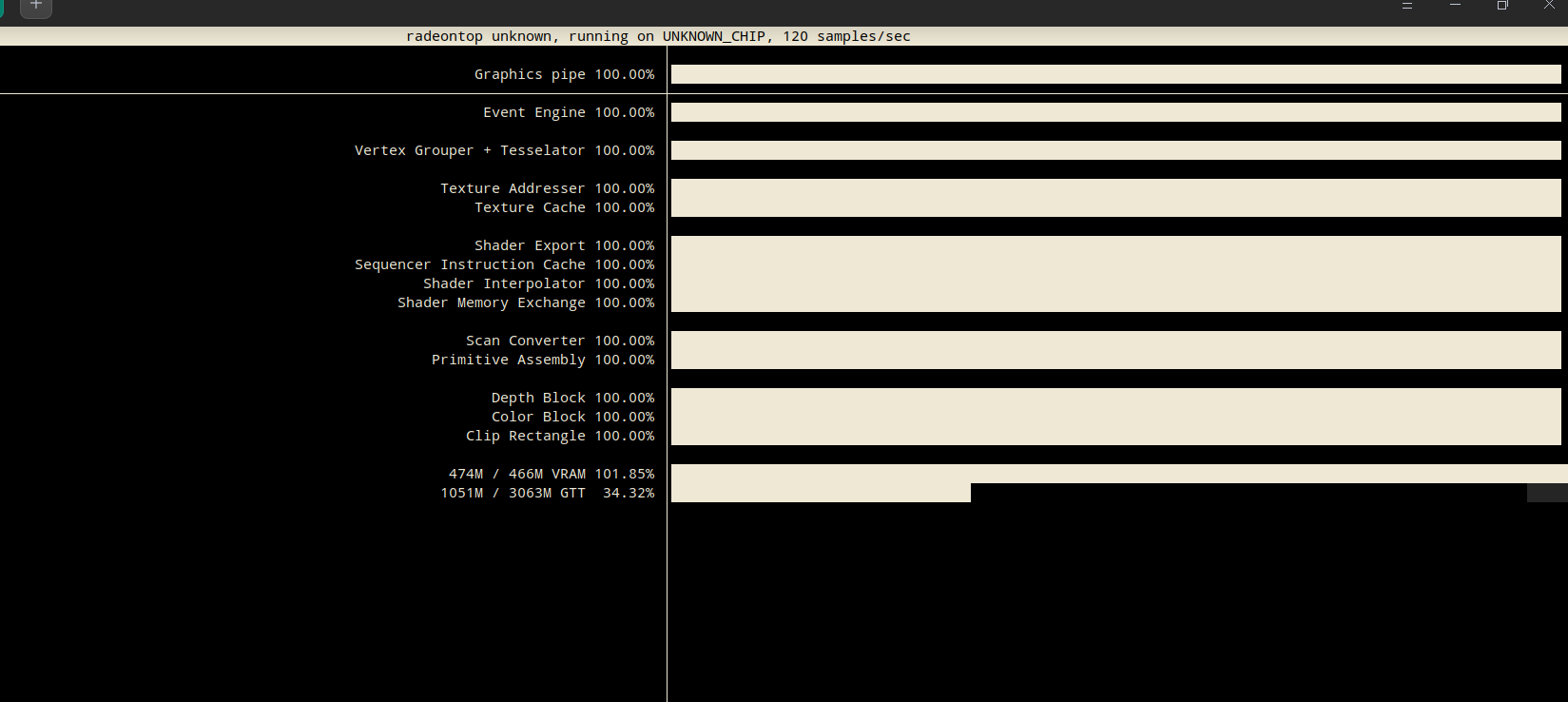Click the Event Engine usage bar
Screen dimensions: 1568x702
pos(1115,112)
